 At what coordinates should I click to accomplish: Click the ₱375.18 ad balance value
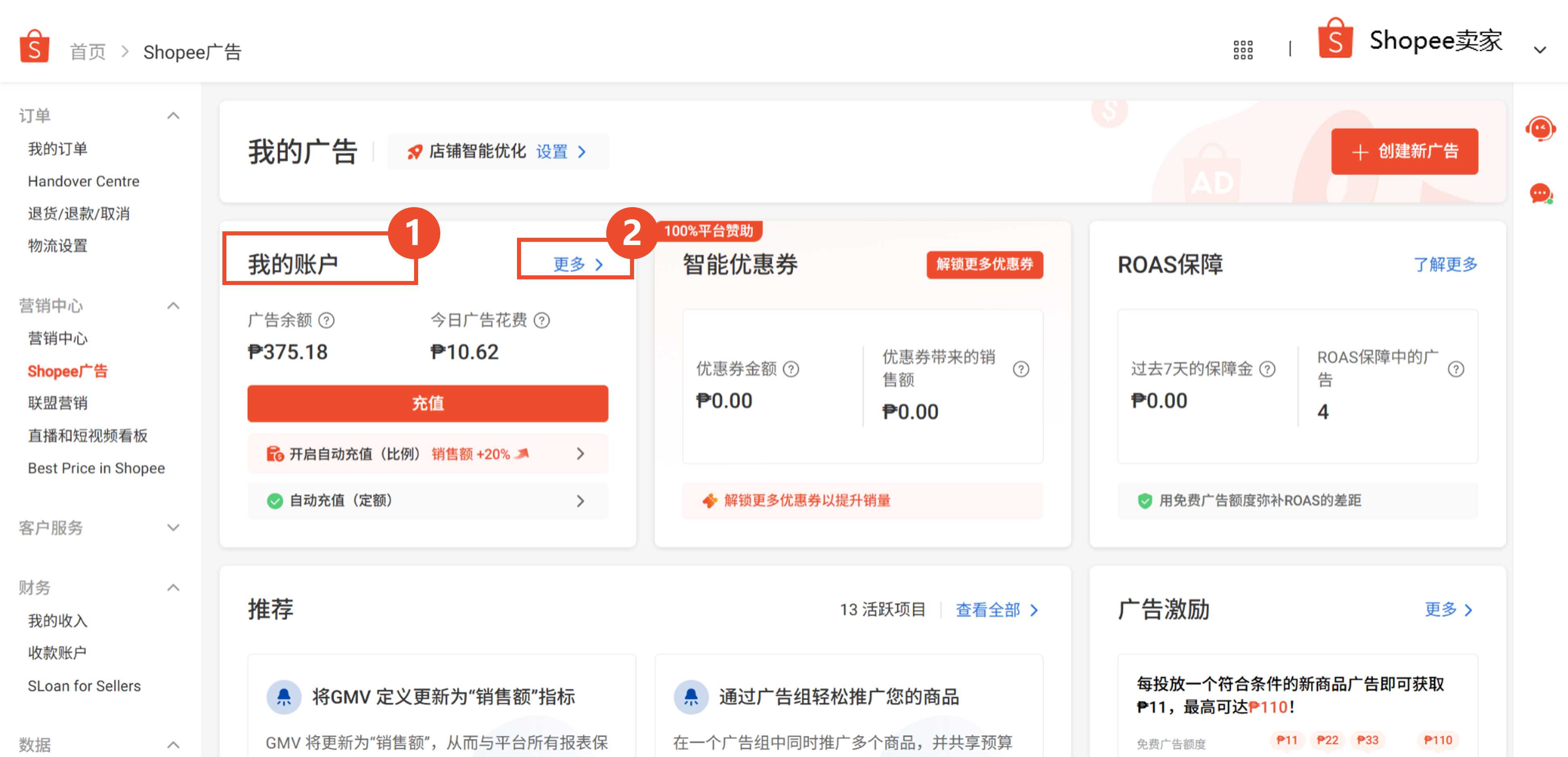(x=287, y=352)
